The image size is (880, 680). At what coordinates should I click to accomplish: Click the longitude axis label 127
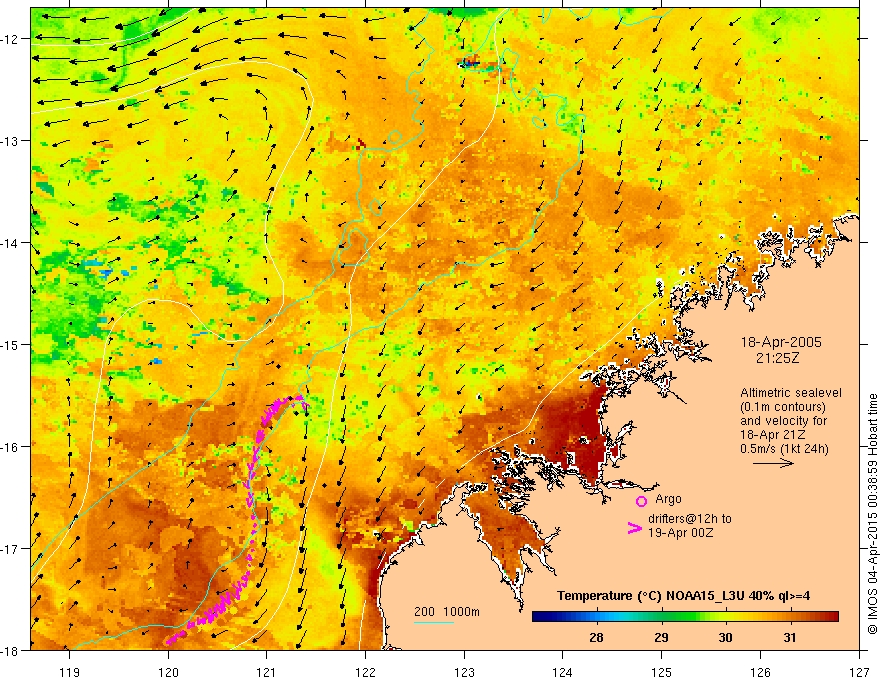tap(859, 672)
